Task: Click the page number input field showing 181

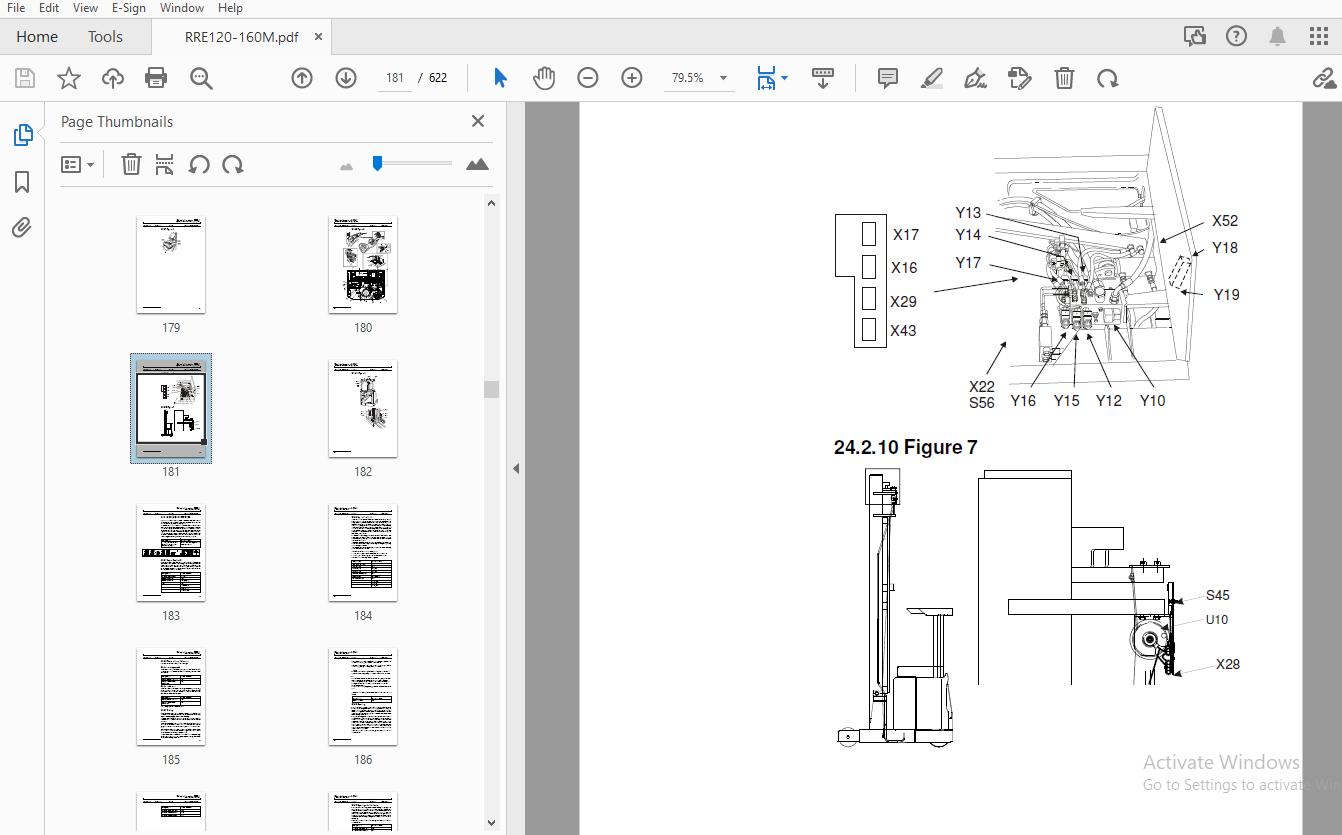Action: pyautogui.click(x=395, y=78)
